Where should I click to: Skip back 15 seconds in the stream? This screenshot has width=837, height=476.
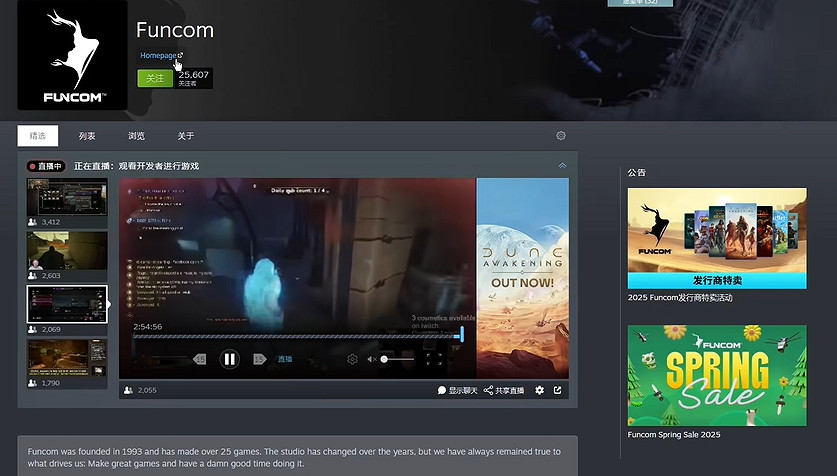coord(199,359)
